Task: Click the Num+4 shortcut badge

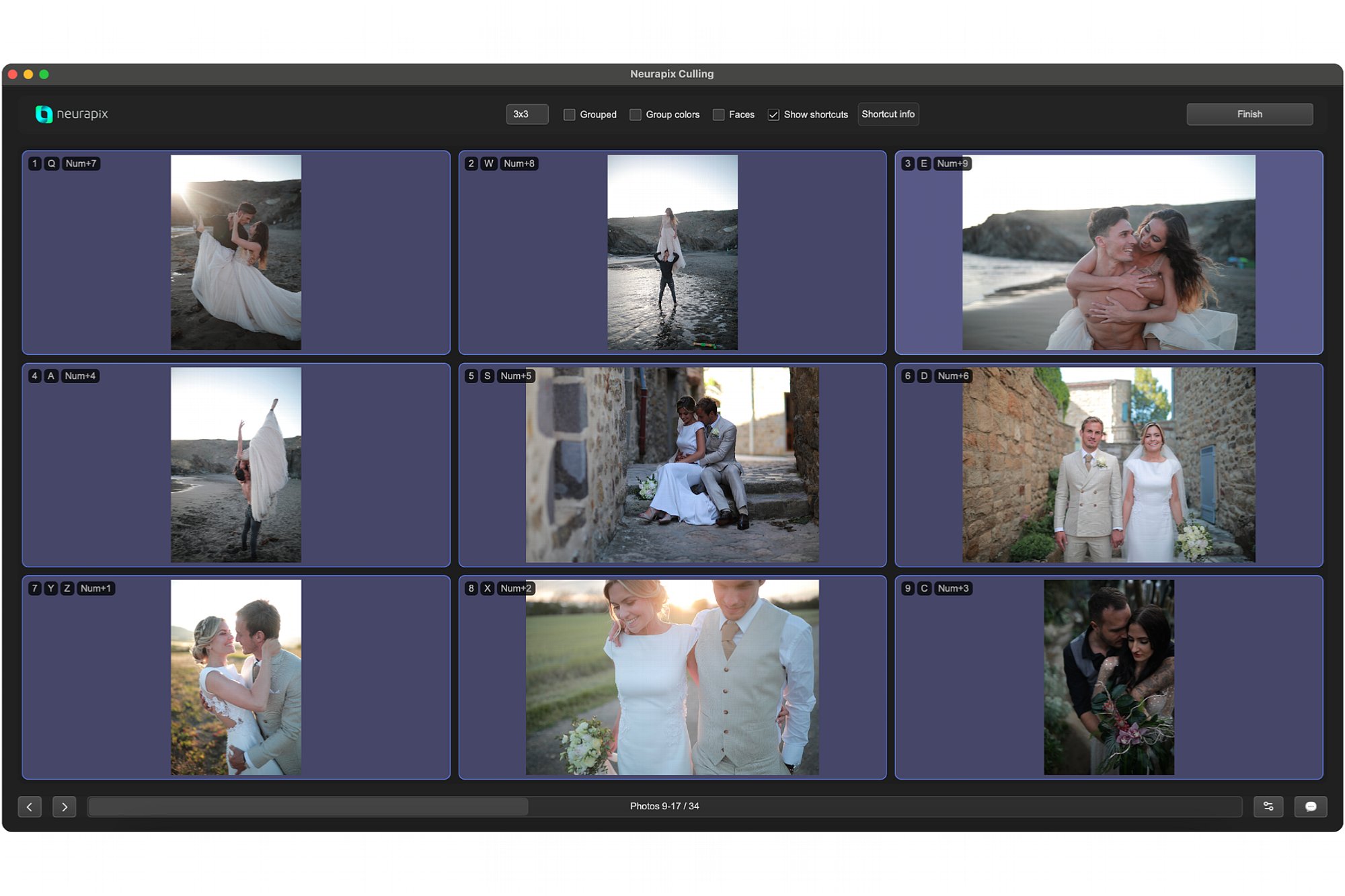Action: pos(80,376)
